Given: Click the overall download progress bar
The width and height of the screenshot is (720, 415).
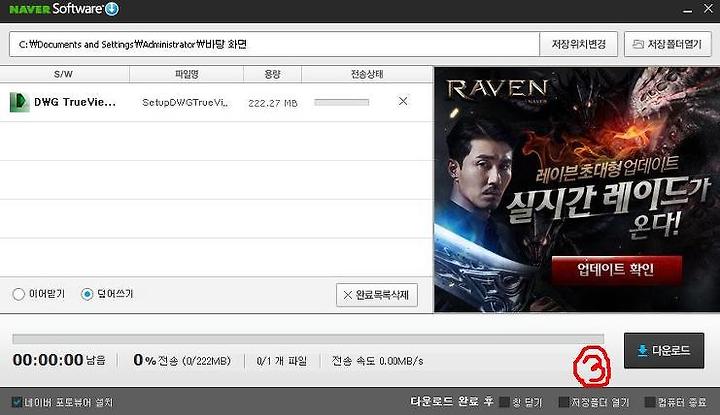Looking at the screenshot, I should [308, 339].
